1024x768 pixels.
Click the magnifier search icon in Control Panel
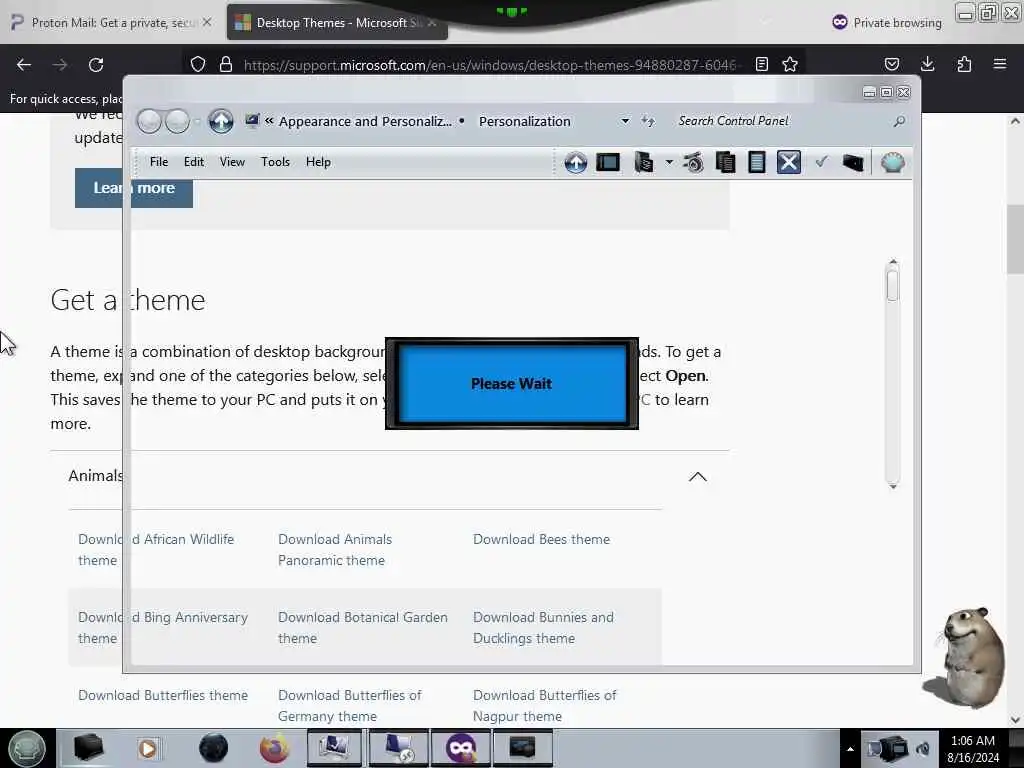[x=899, y=121]
